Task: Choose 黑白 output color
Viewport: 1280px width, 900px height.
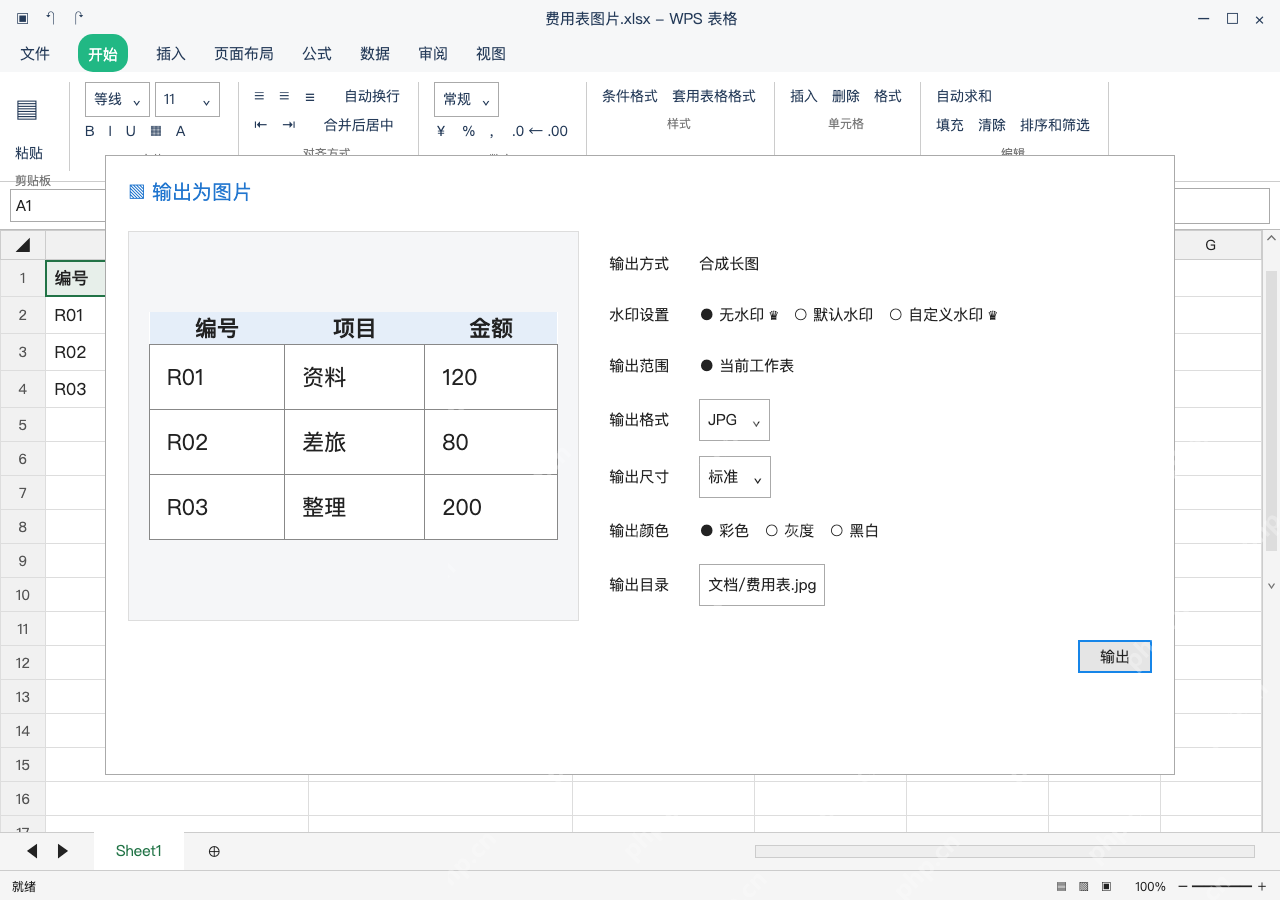Action: (855, 531)
